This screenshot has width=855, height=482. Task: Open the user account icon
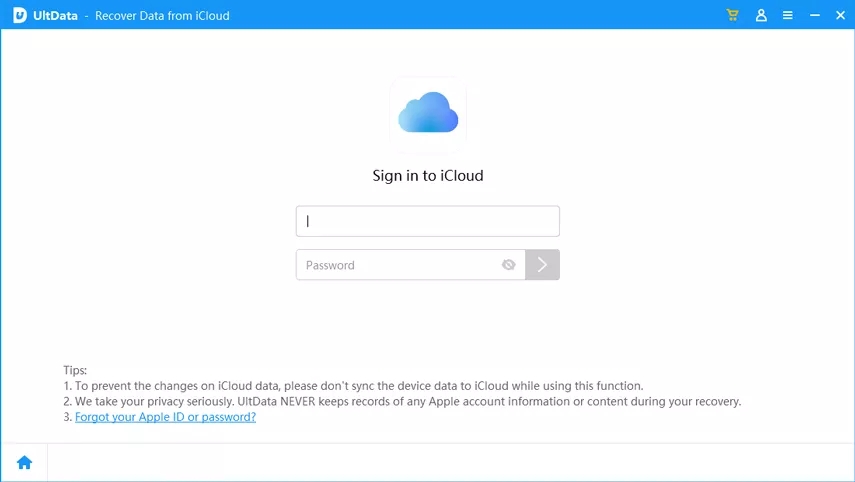[x=761, y=15]
